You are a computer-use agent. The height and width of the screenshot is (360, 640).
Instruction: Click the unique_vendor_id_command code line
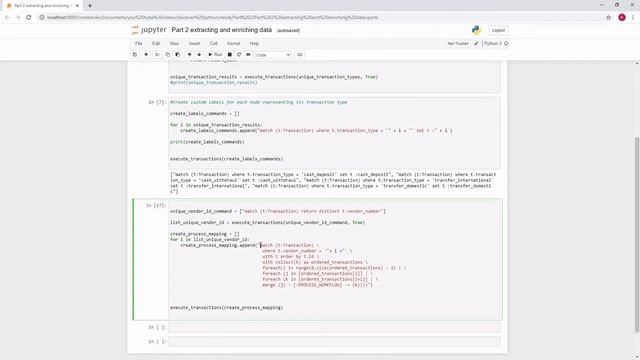coord(278,211)
